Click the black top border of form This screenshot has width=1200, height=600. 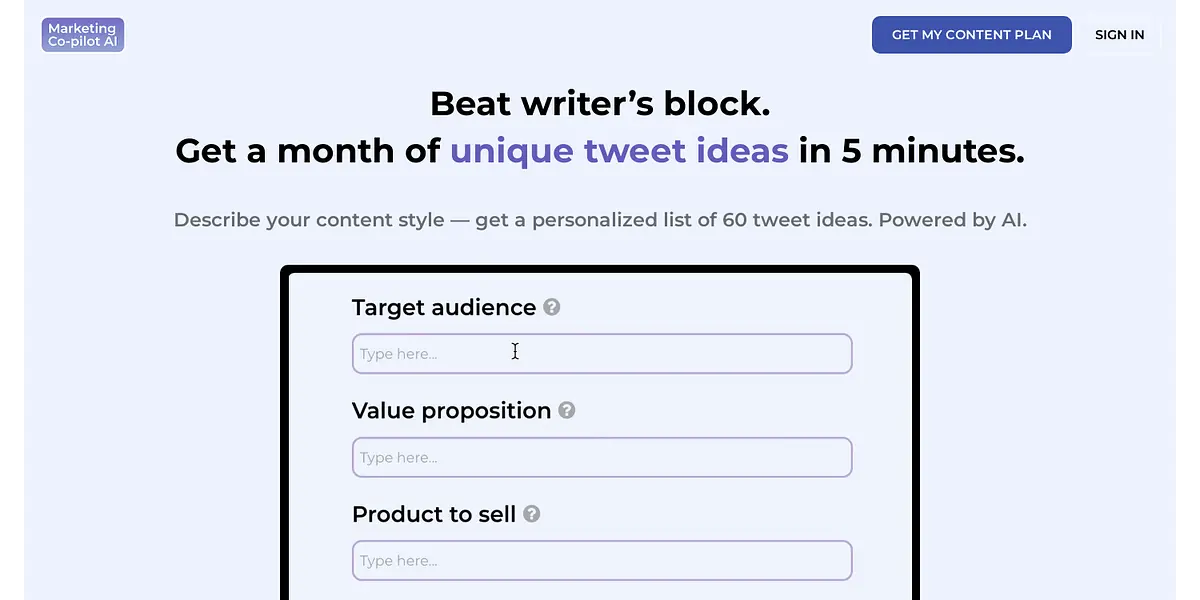click(x=600, y=269)
